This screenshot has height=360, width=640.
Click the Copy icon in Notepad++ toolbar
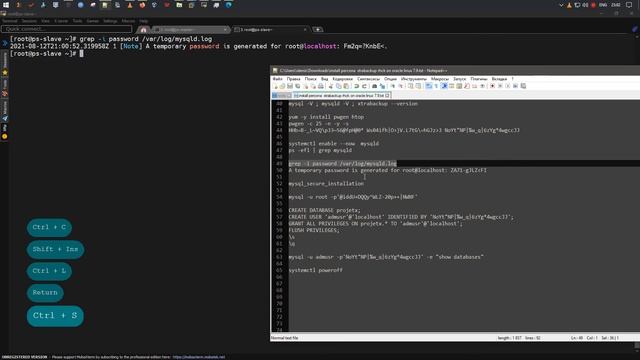pyautogui.click(x=338, y=86)
